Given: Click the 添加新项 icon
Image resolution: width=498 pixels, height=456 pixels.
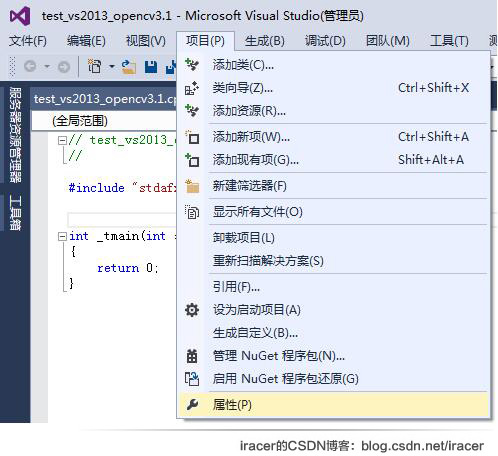Looking at the screenshot, I should point(192,137).
